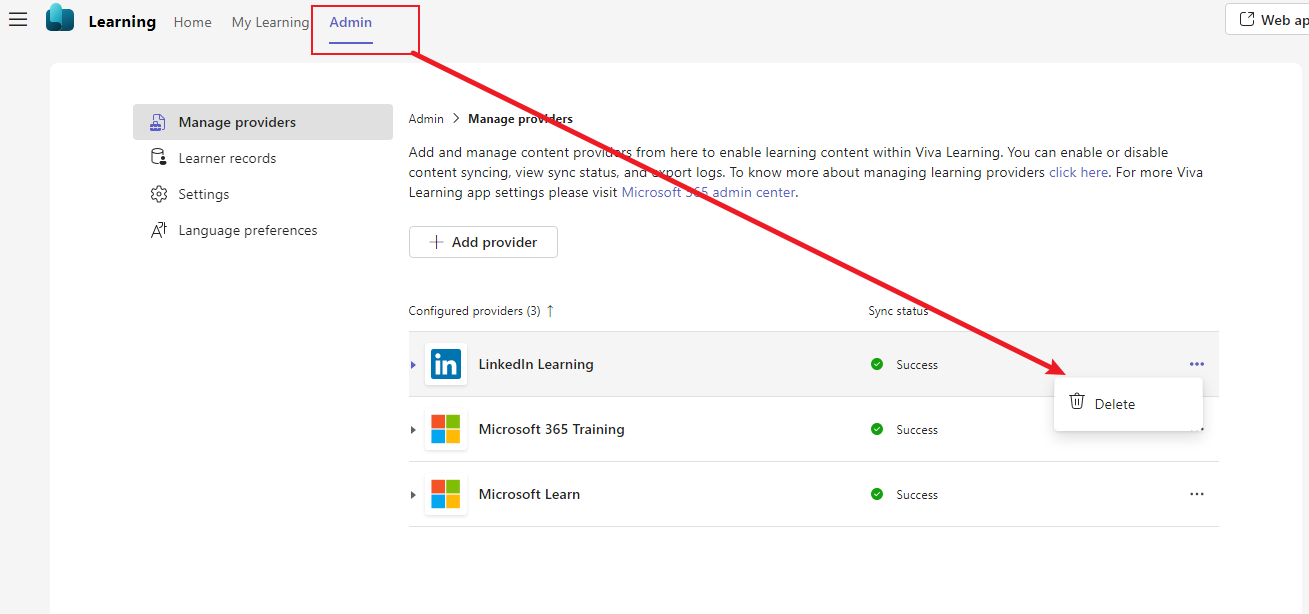Screen dimensions: 1309x614
Task: Click Success status for Microsoft Learn
Action: (x=917, y=495)
